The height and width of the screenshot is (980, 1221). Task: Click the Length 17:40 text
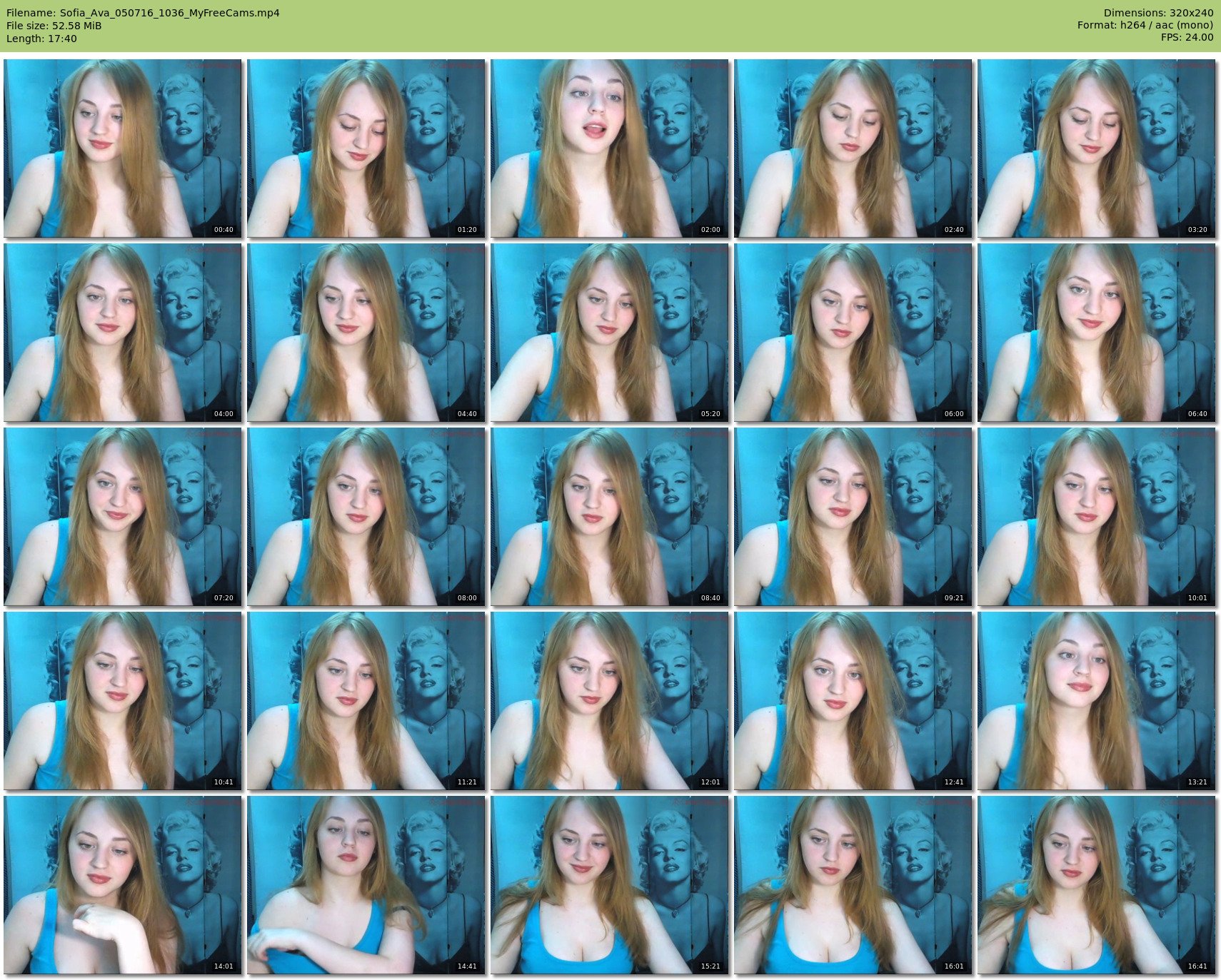coord(41,39)
